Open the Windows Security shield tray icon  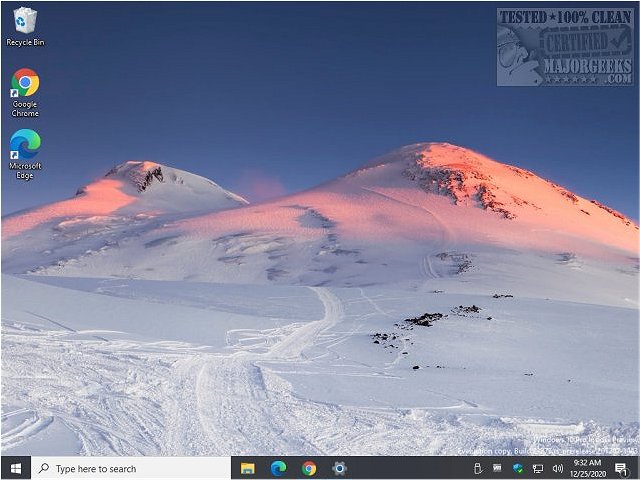tap(518, 468)
